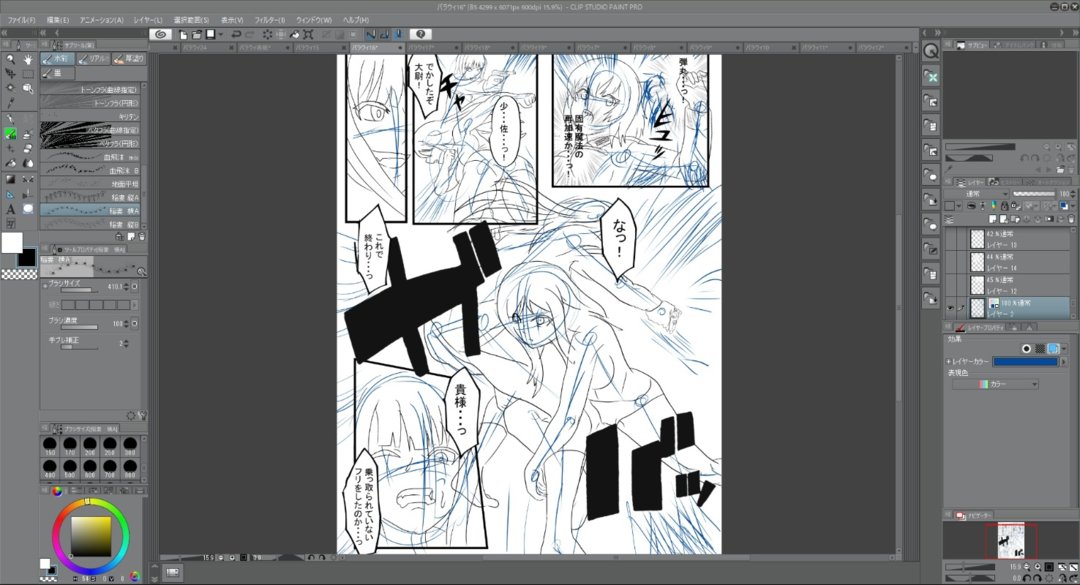Open the アニメーション(A) menu

coord(101,20)
